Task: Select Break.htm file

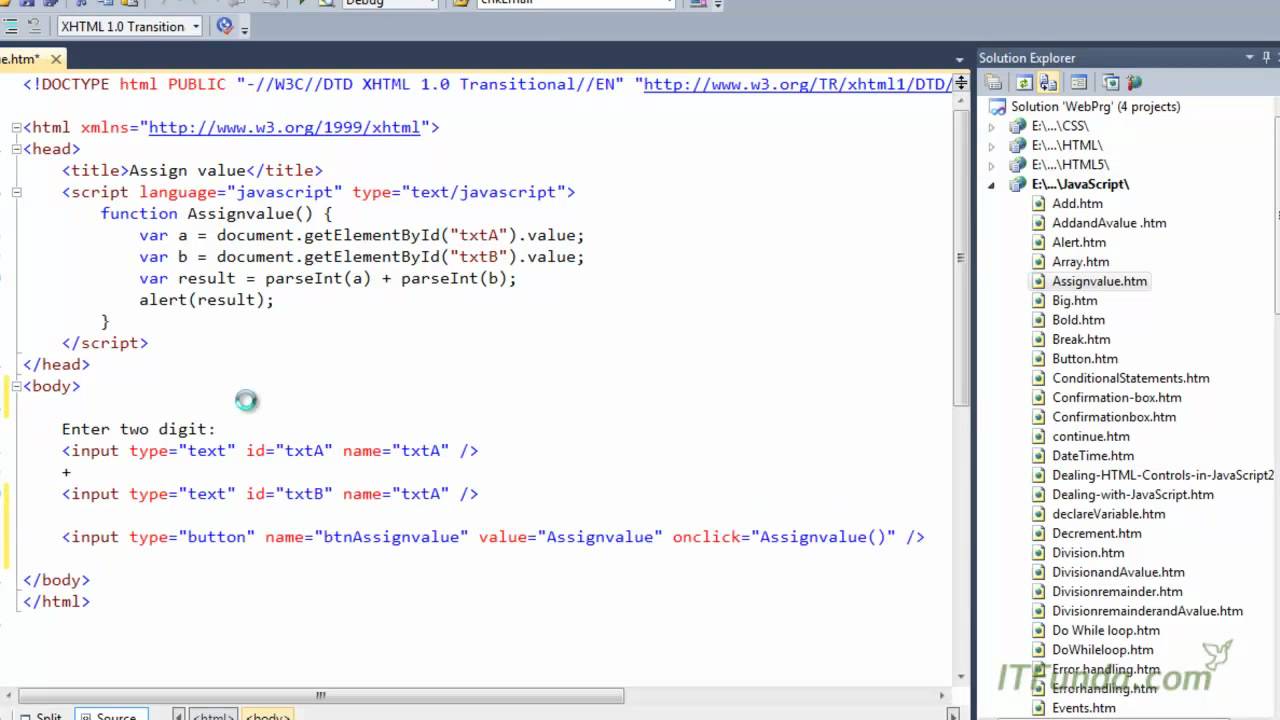Action: click(1080, 339)
